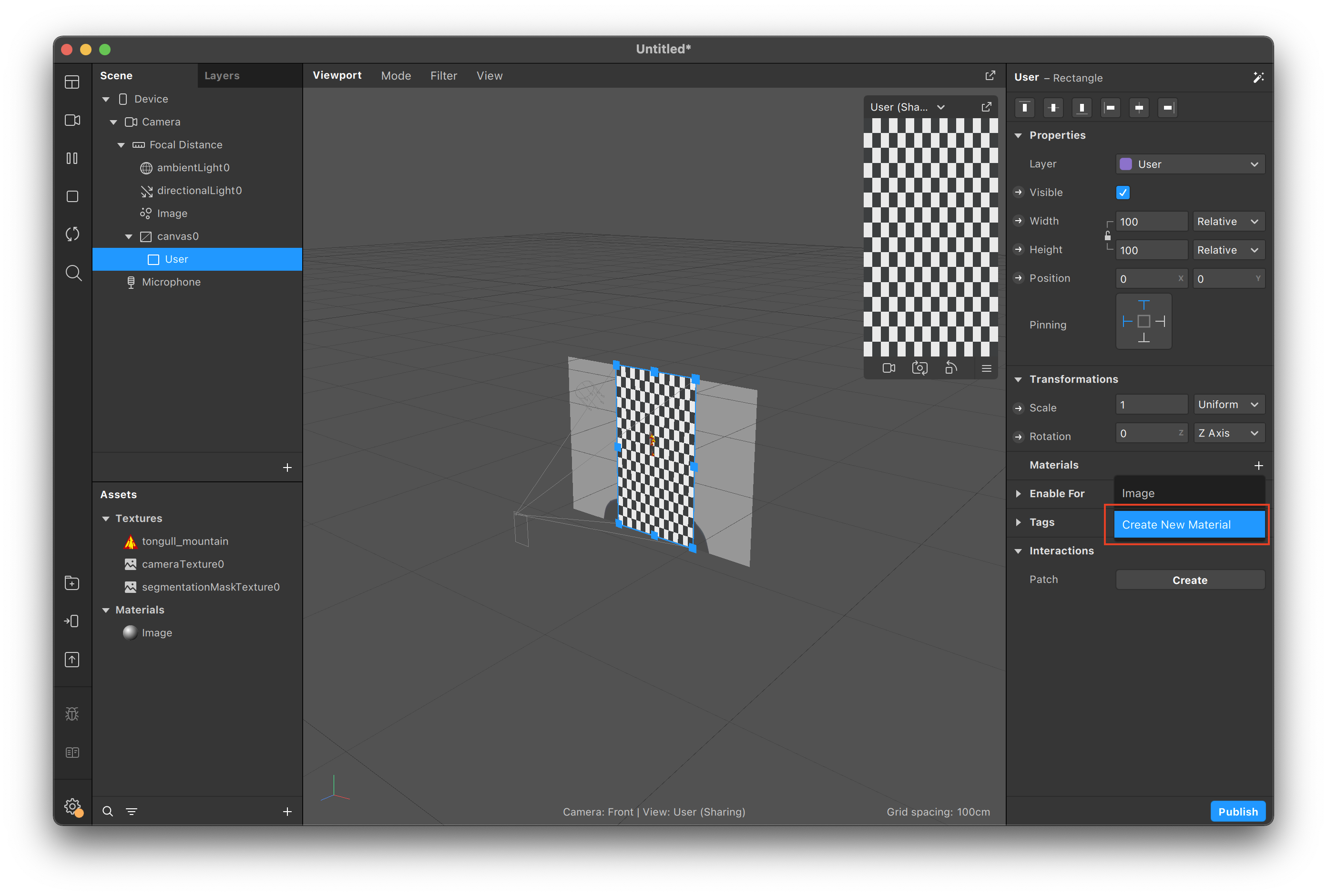Viewport: 1327px width, 896px height.
Task: Toggle the left pin in Pinning control
Action: [x=1127, y=322]
